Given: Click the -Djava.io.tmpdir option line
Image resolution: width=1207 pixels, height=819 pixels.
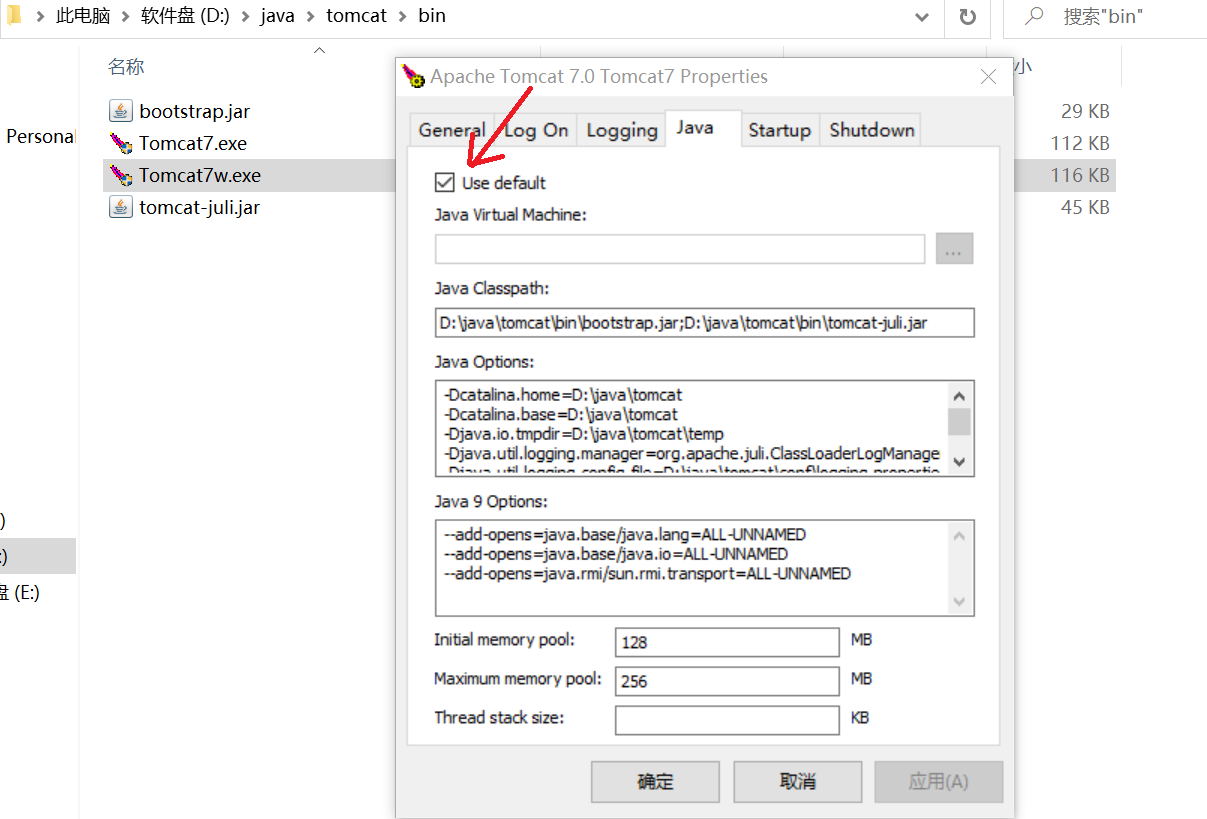Looking at the screenshot, I should coord(583,434).
